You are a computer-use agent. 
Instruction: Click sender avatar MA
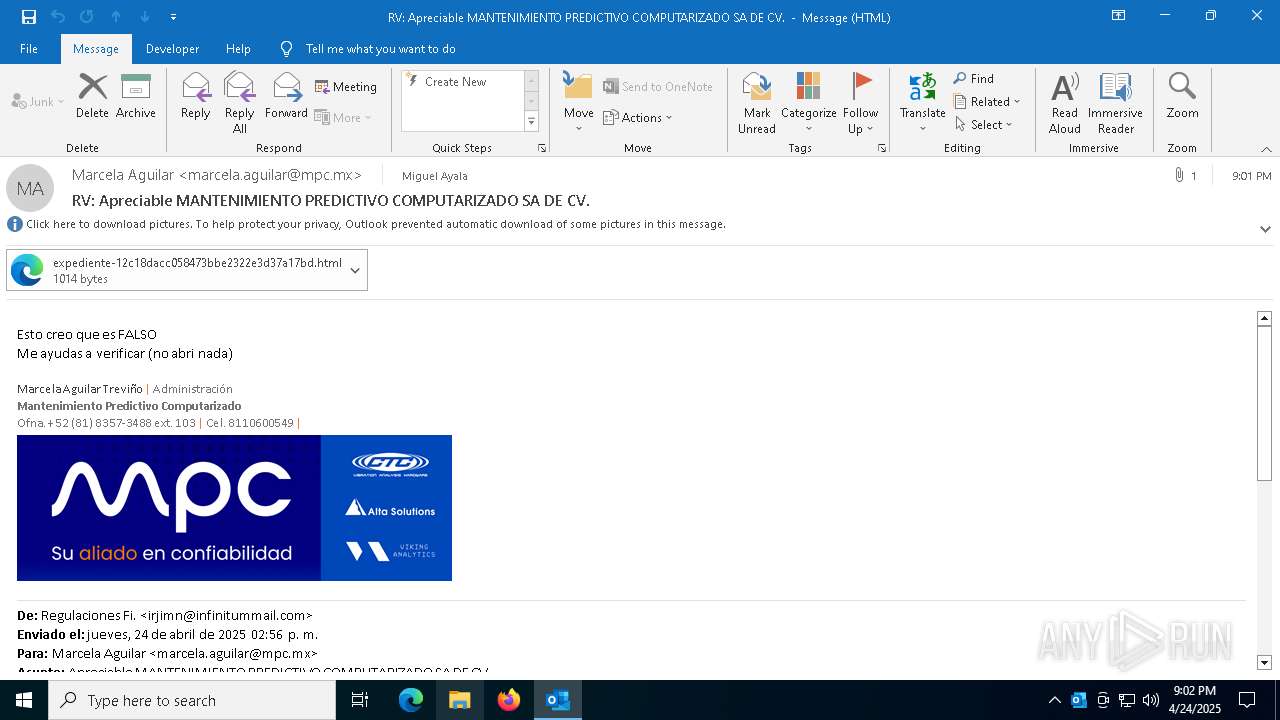click(x=30, y=188)
